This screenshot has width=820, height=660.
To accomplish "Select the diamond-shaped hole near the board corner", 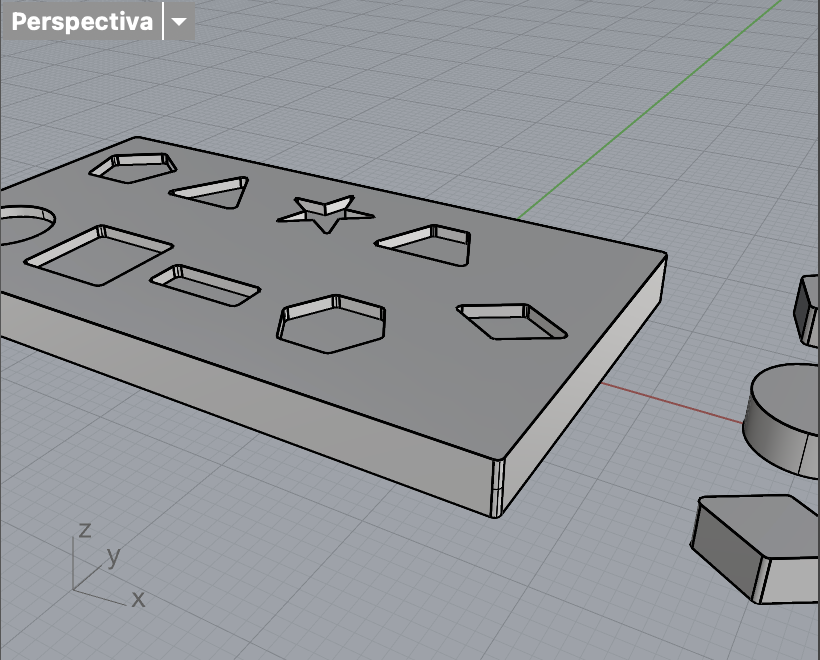I will point(511,321).
